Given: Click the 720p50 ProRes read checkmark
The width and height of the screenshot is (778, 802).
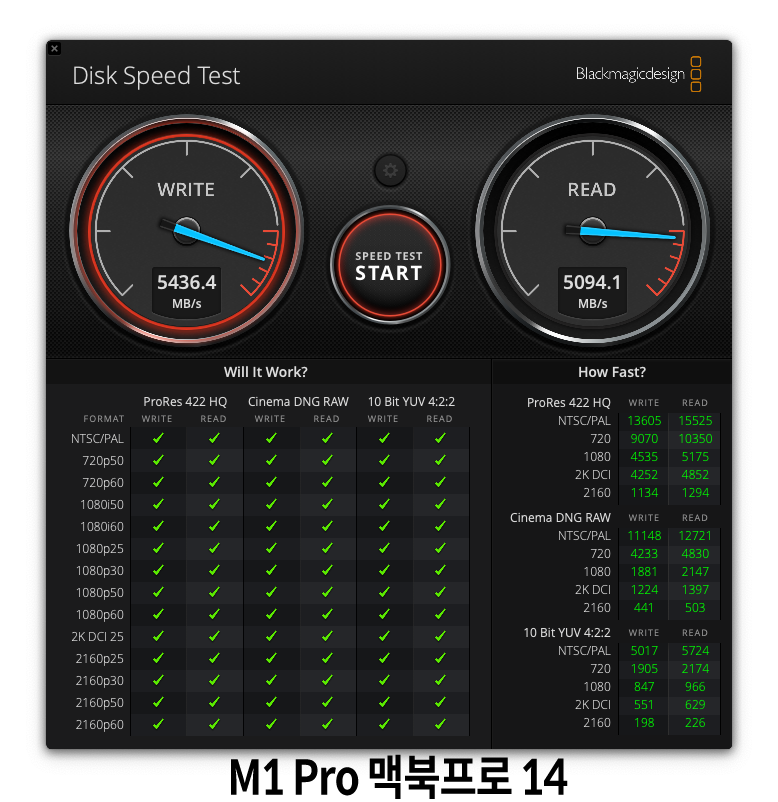Looking at the screenshot, I should pyautogui.click(x=214, y=460).
